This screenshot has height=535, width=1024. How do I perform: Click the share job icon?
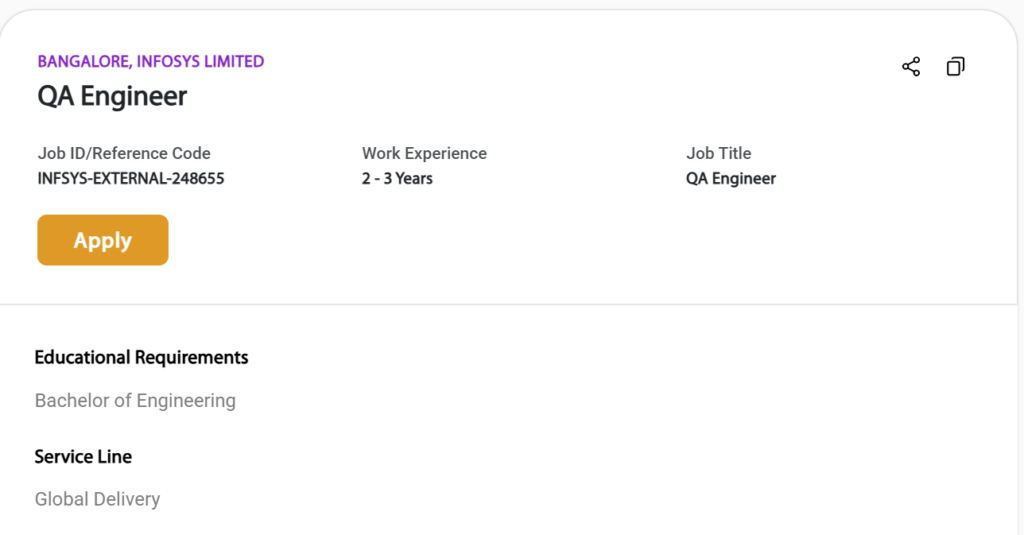(x=911, y=67)
